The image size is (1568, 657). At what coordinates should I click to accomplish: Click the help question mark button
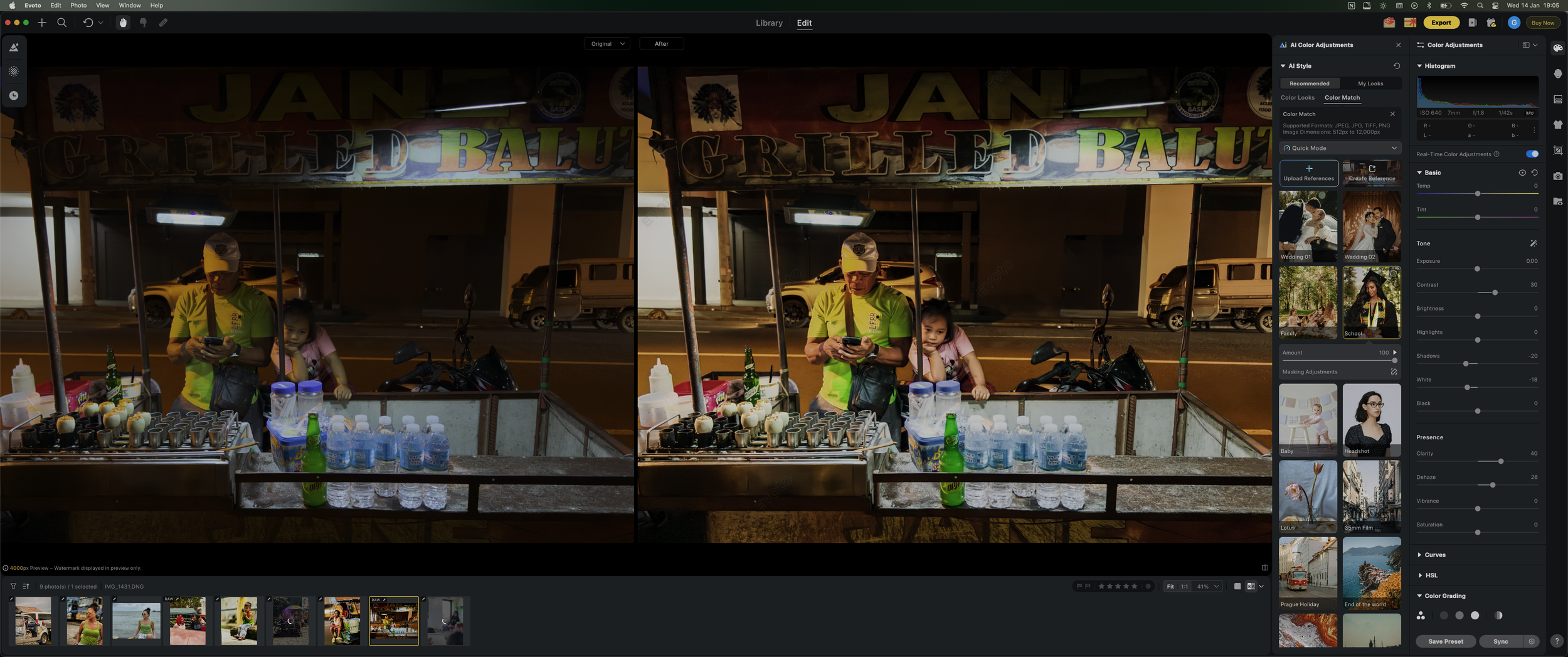tap(1557, 641)
